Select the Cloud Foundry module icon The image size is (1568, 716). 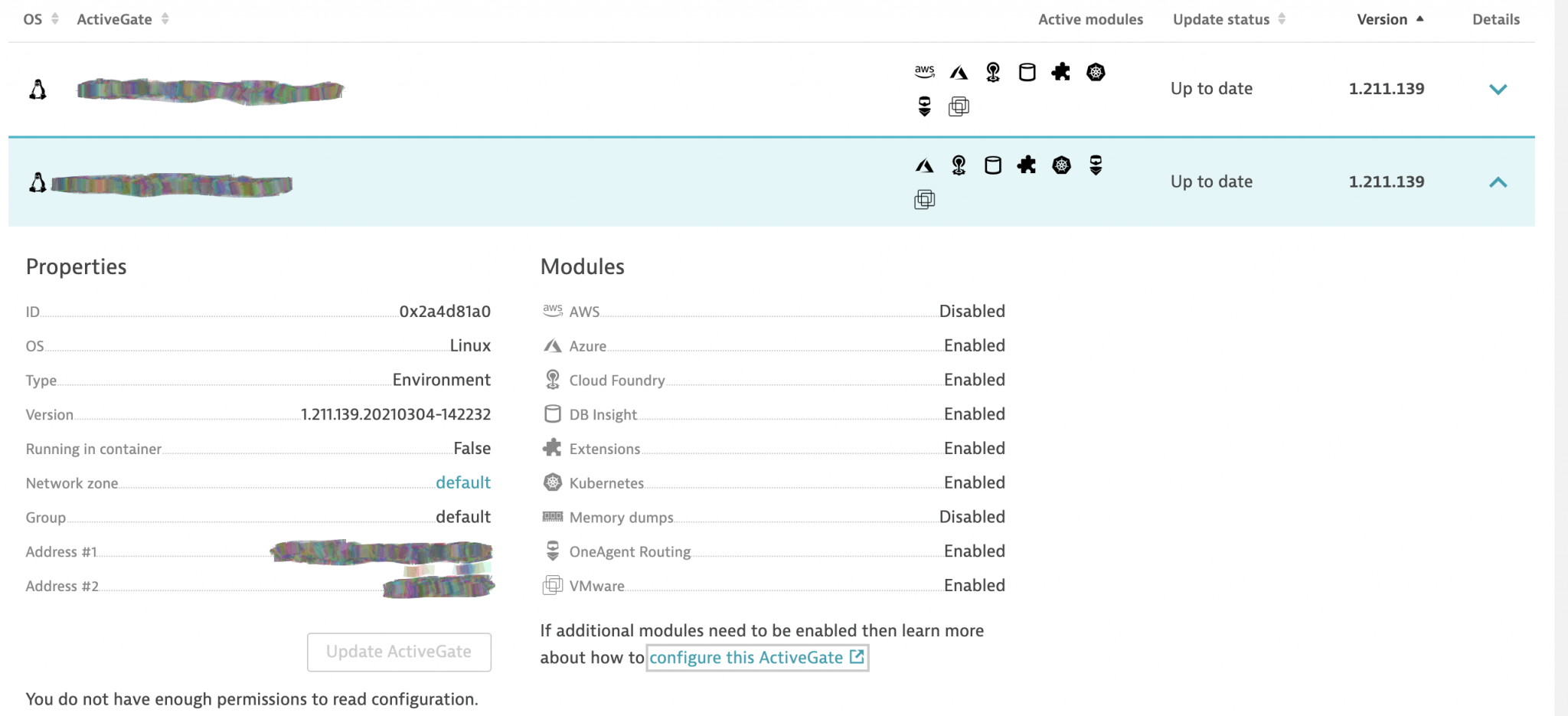(551, 378)
